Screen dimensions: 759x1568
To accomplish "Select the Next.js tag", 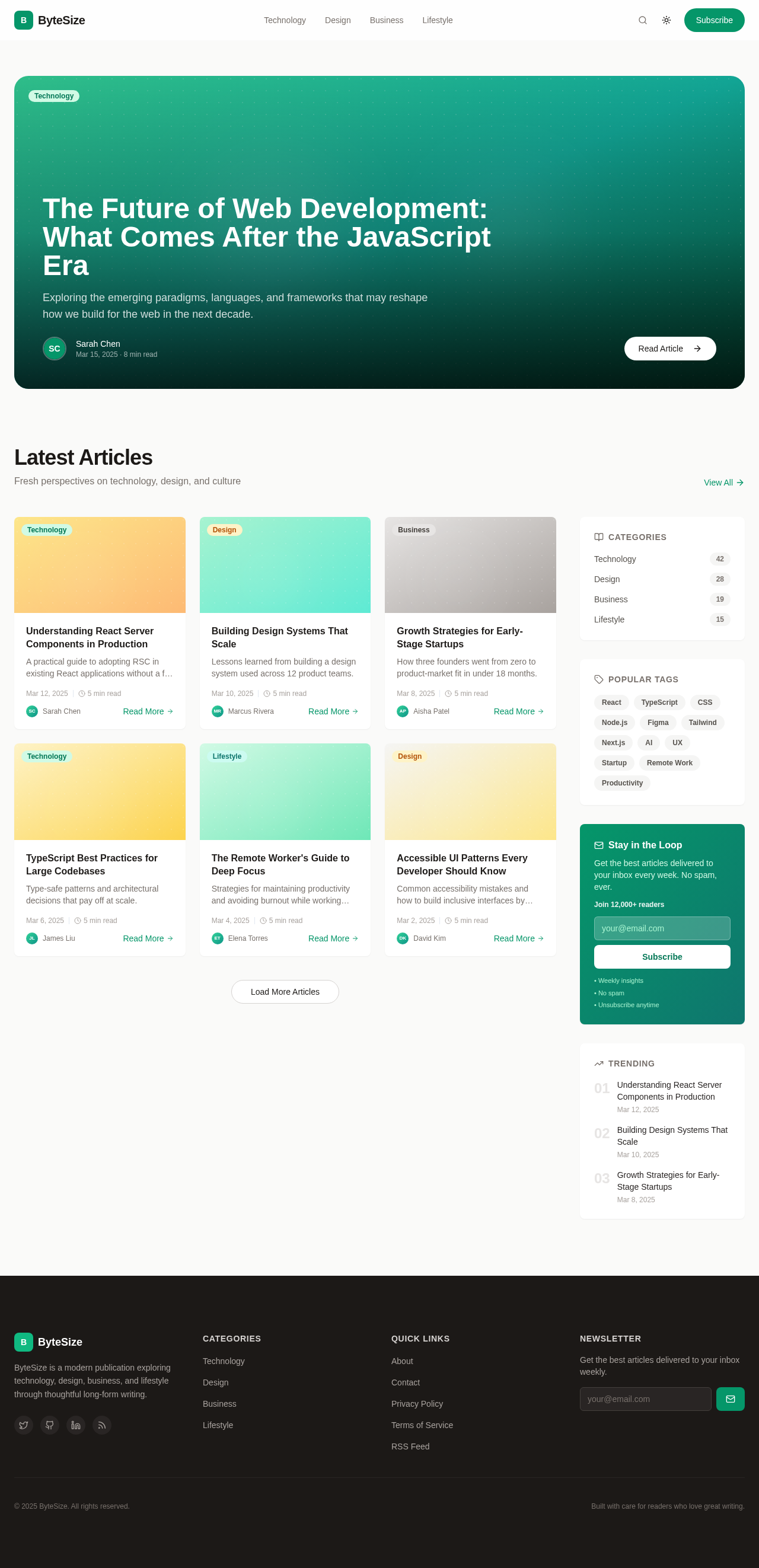I will [613, 743].
